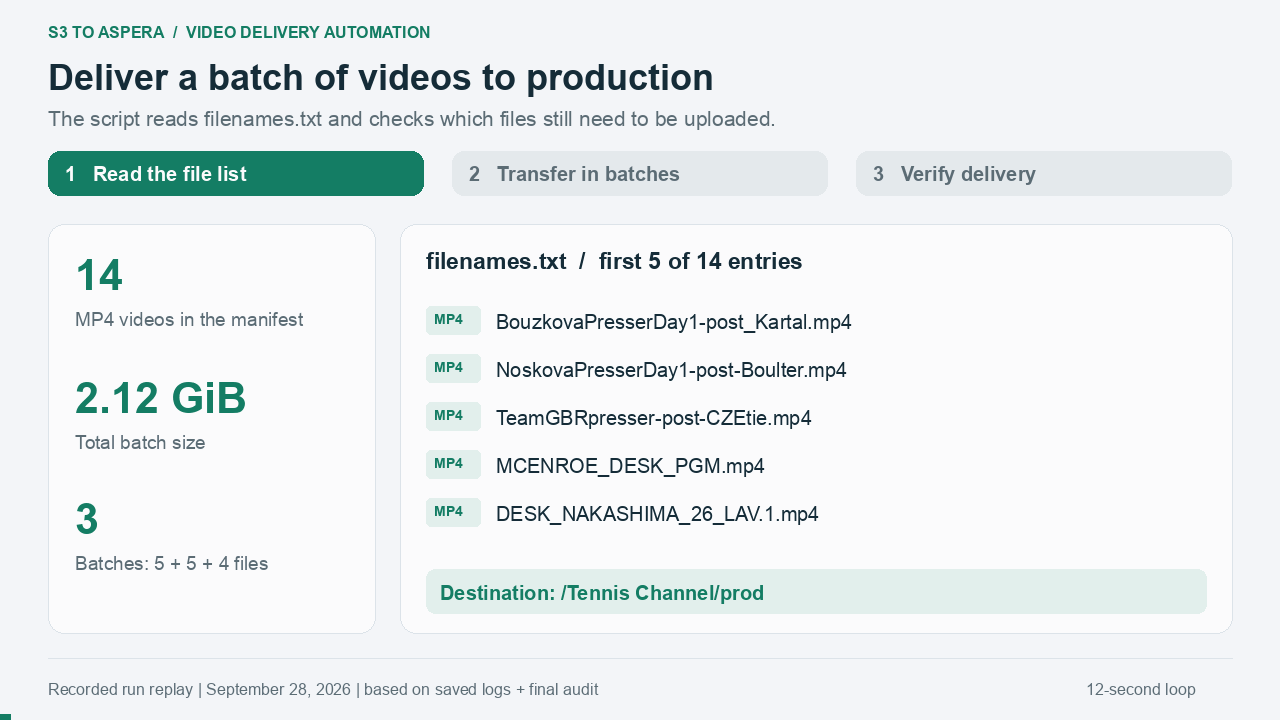
Task: Click the S3 TO ASPERA breadcrumb
Action: [x=106, y=33]
